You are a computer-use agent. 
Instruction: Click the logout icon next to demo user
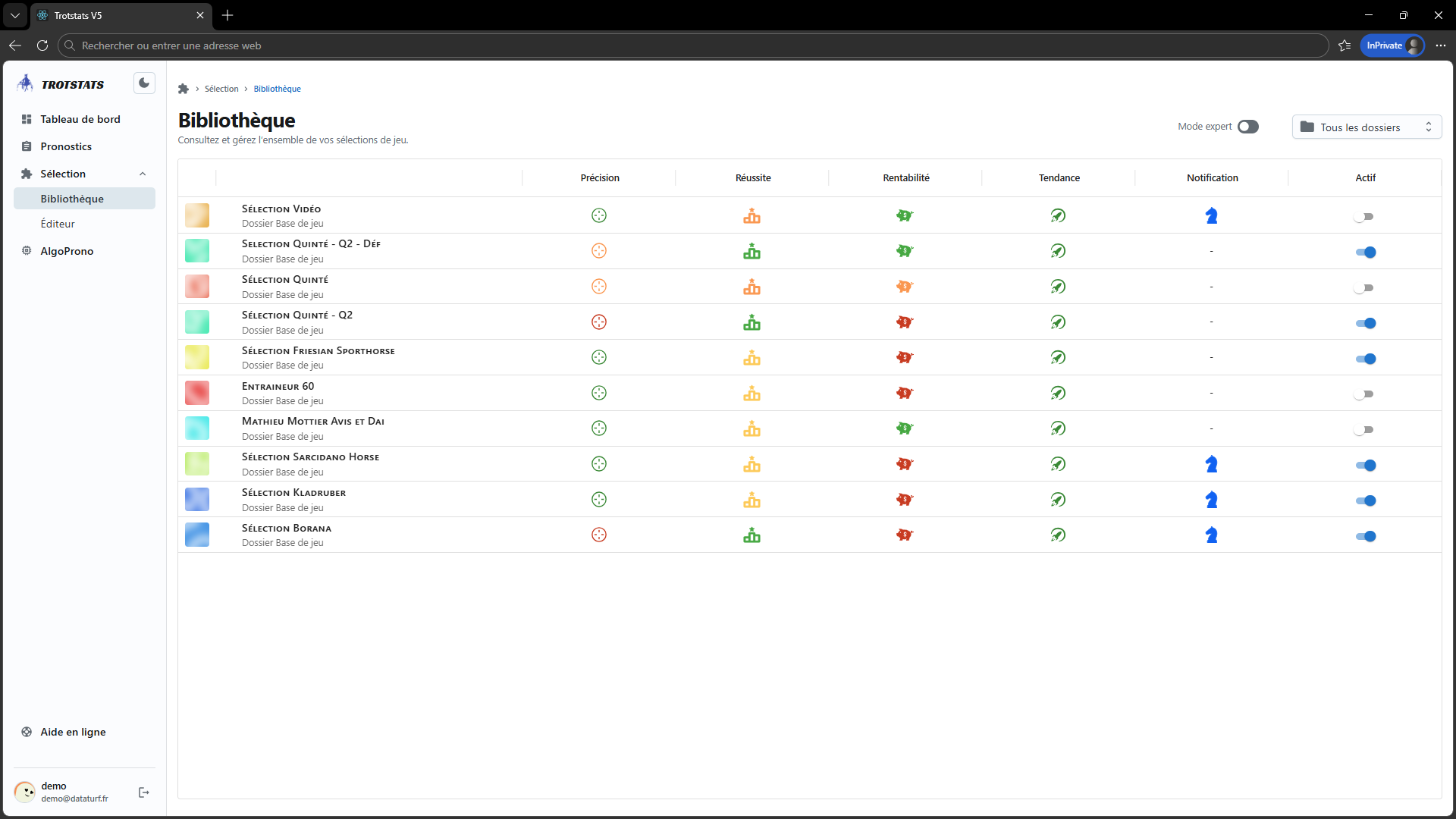tap(144, 792)
